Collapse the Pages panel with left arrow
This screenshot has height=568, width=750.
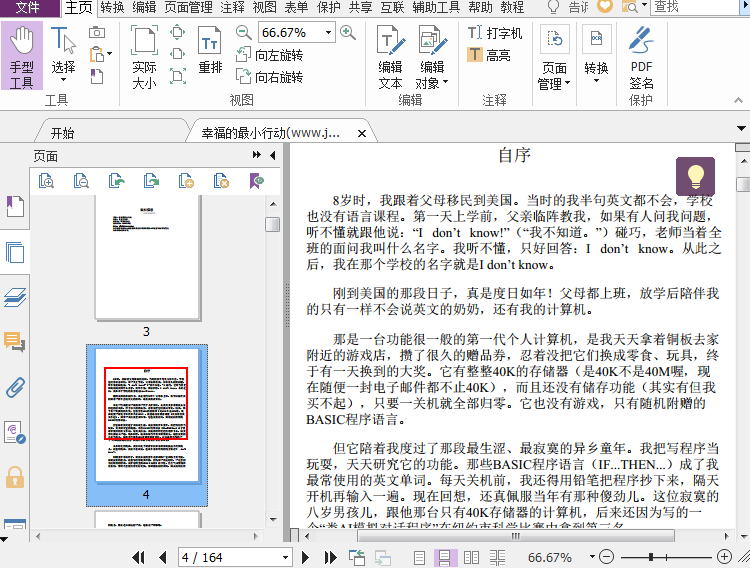click(273, 155)
